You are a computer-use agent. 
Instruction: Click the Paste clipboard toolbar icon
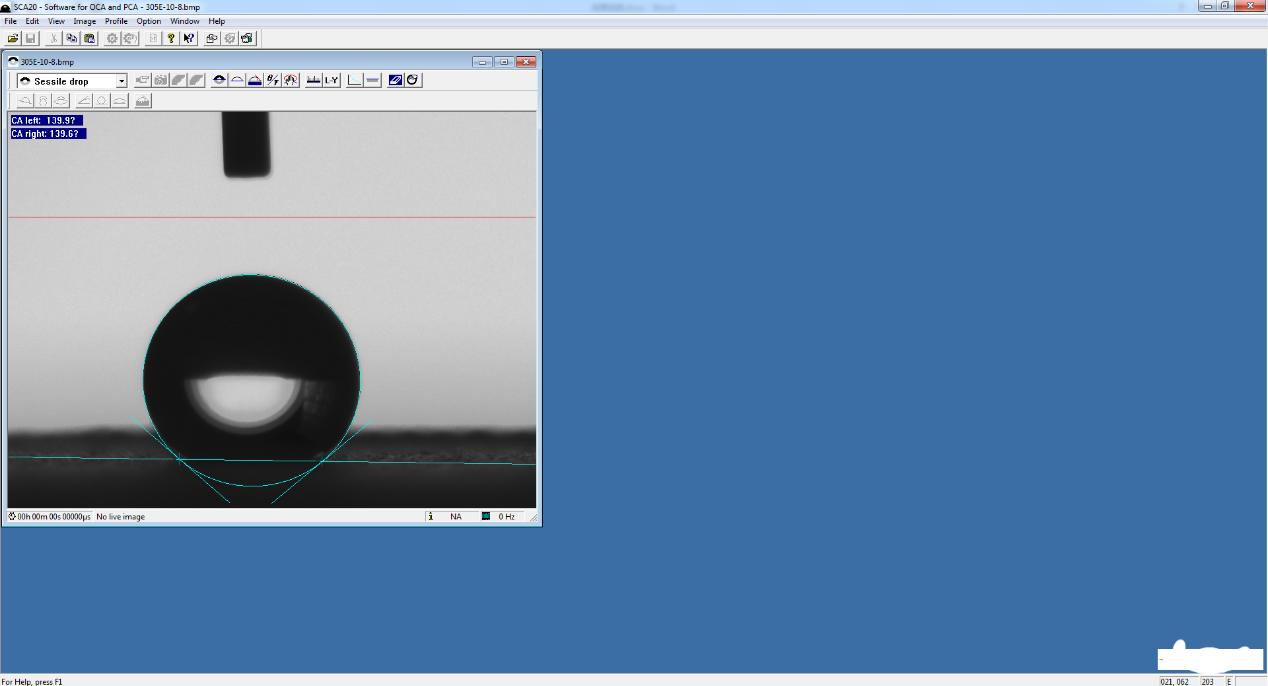[90, 38]
